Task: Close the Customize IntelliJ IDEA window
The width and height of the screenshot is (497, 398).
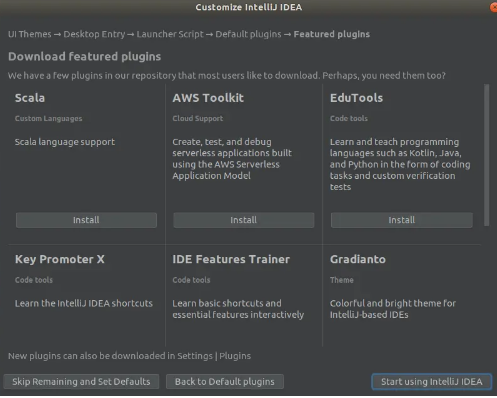Action: click(x=494, y=7)
